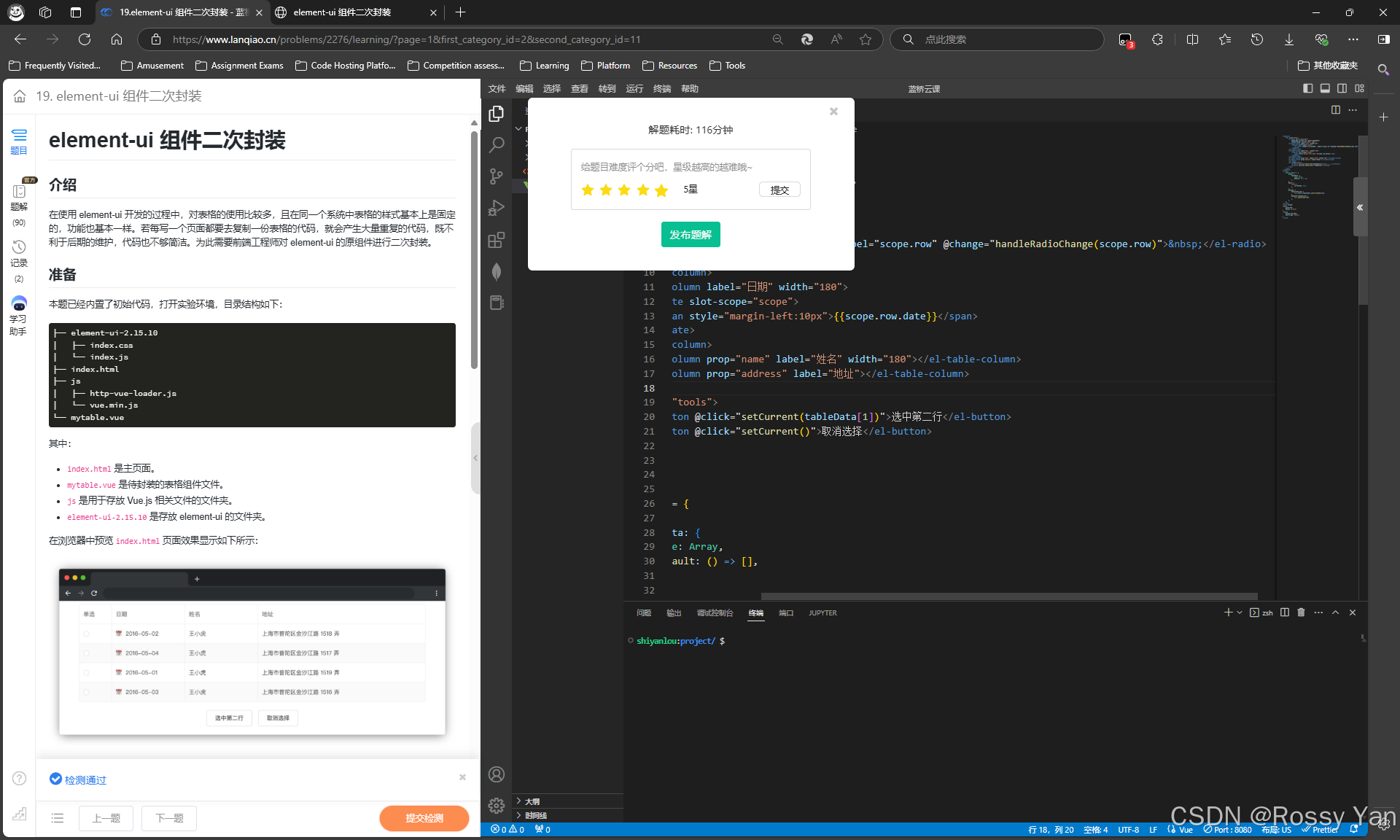The height and width of the screenshot is (840, 1400).
Task: Toggle the panel layout icon in title bar
Action: [x=1325, y=88]
